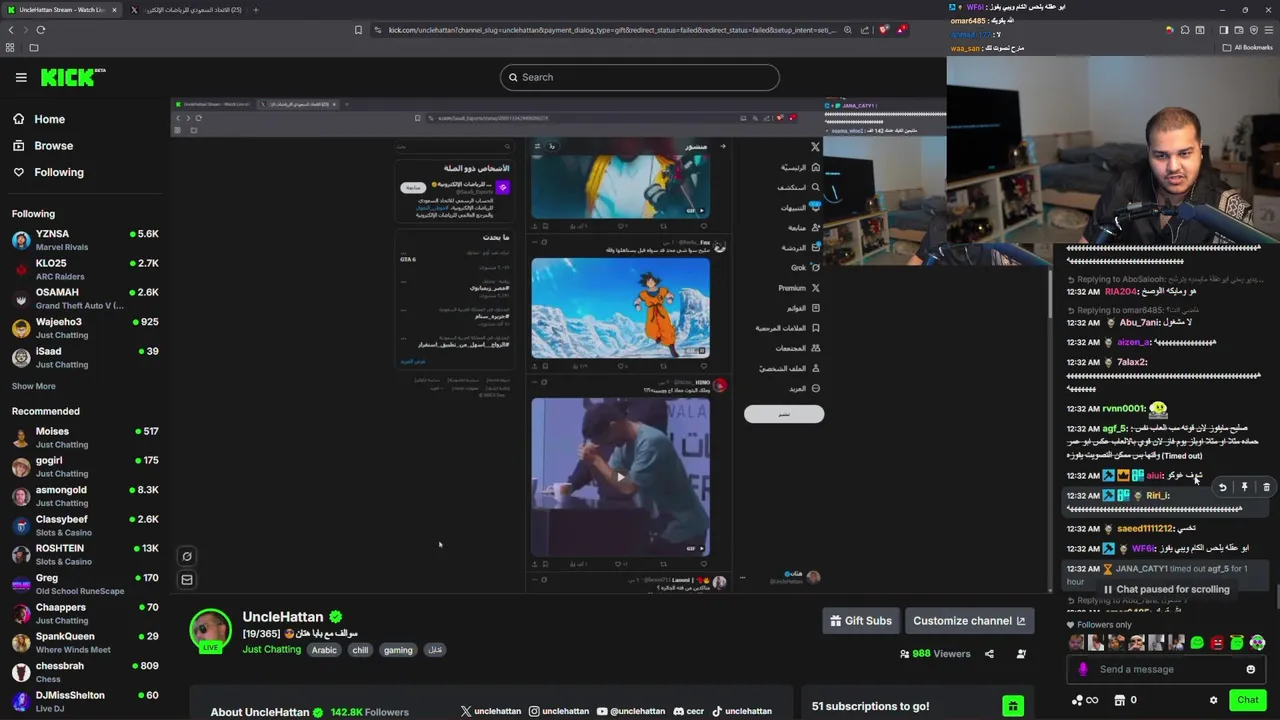1280x720 pixels.
Task: Focus the Kick search field
Action: 640,77
